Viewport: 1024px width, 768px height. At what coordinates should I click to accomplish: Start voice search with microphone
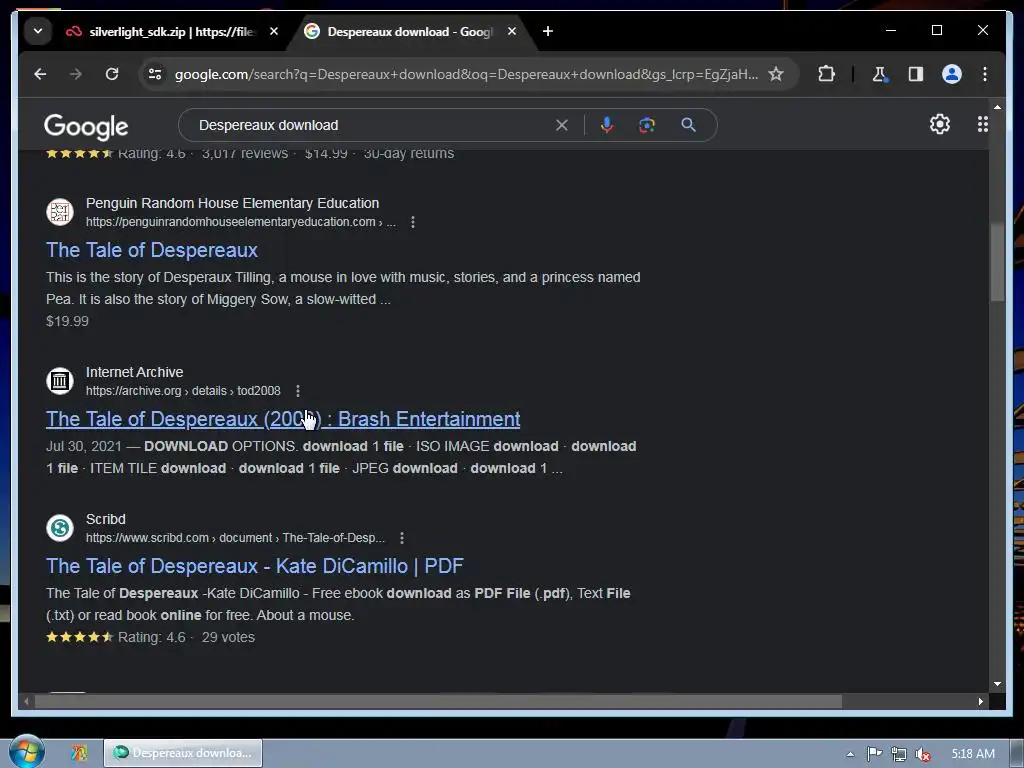coord(607,125)
